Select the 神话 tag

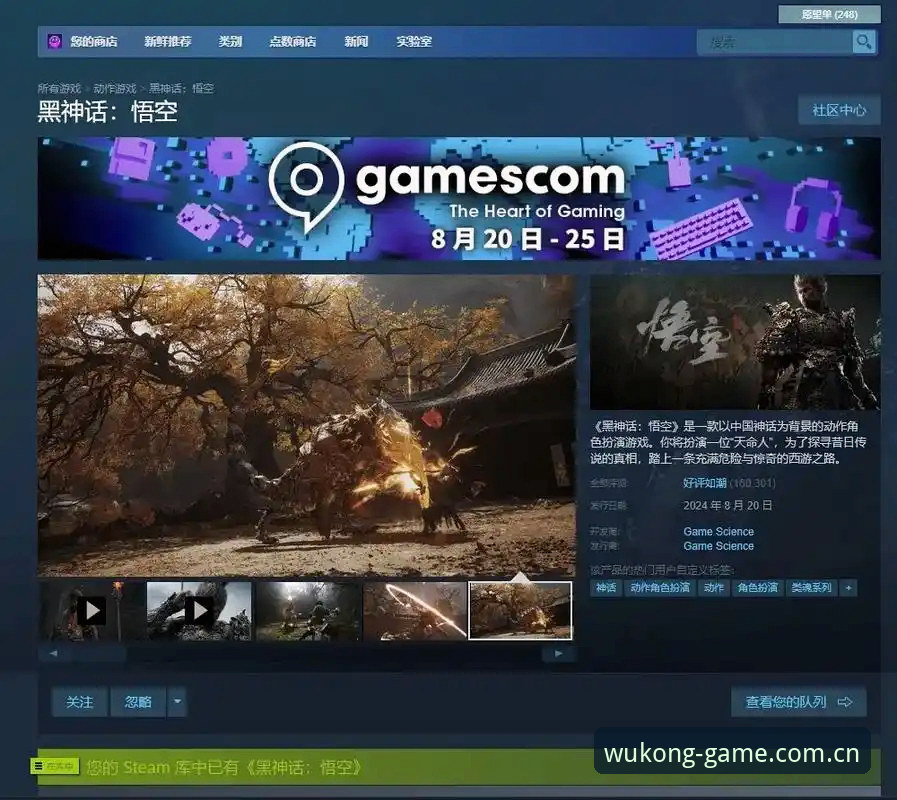[x=606, y=588]
